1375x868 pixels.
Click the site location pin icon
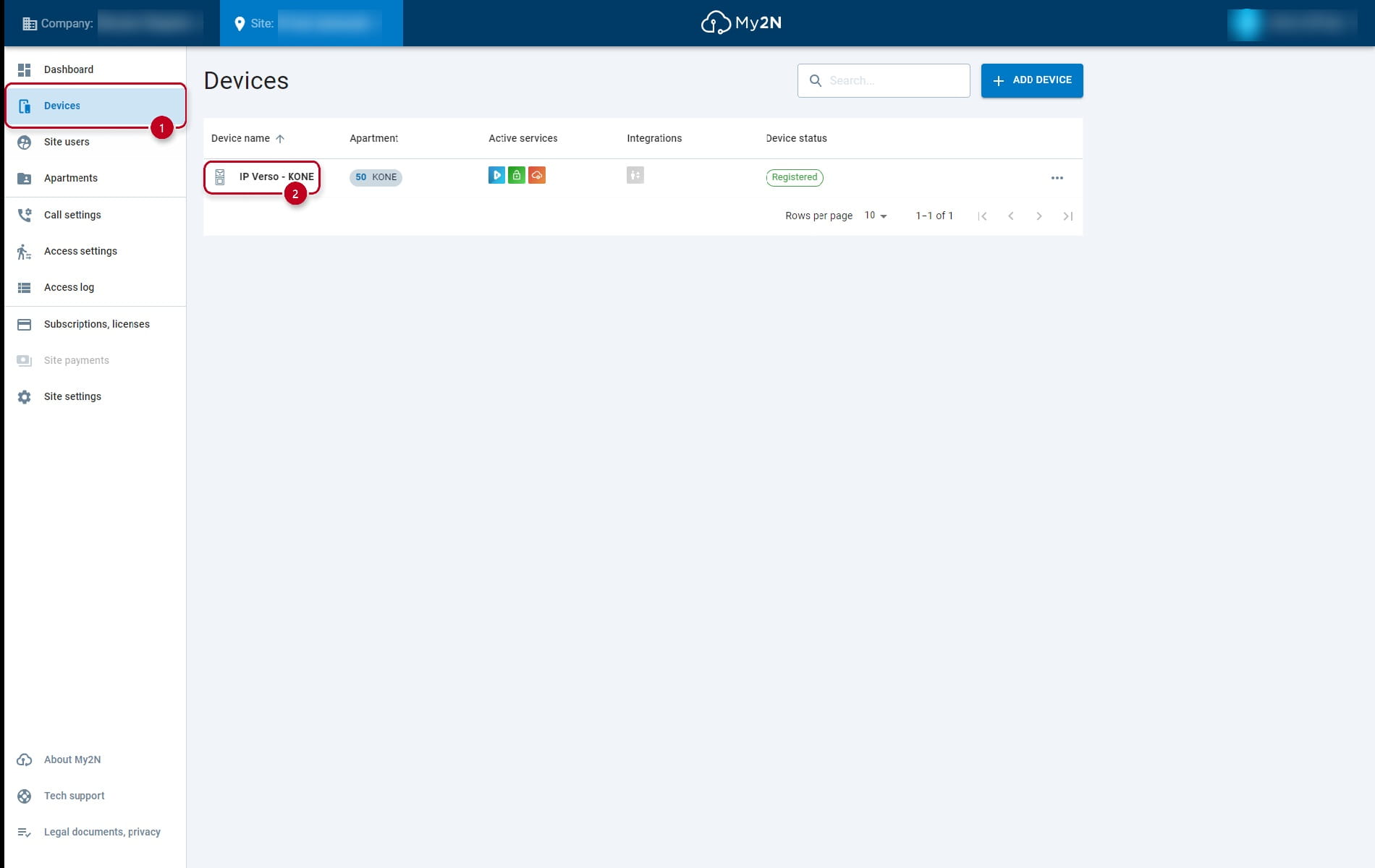[240, 24]
